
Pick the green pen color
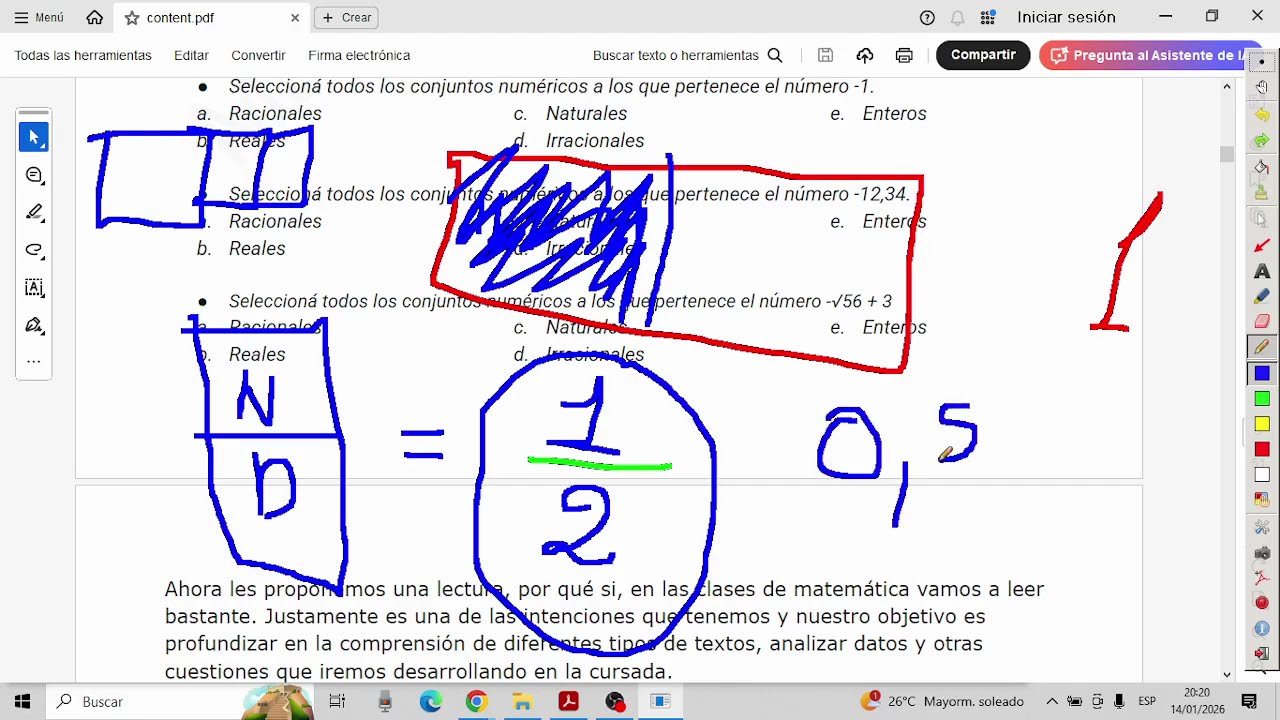click(1262, 399)
